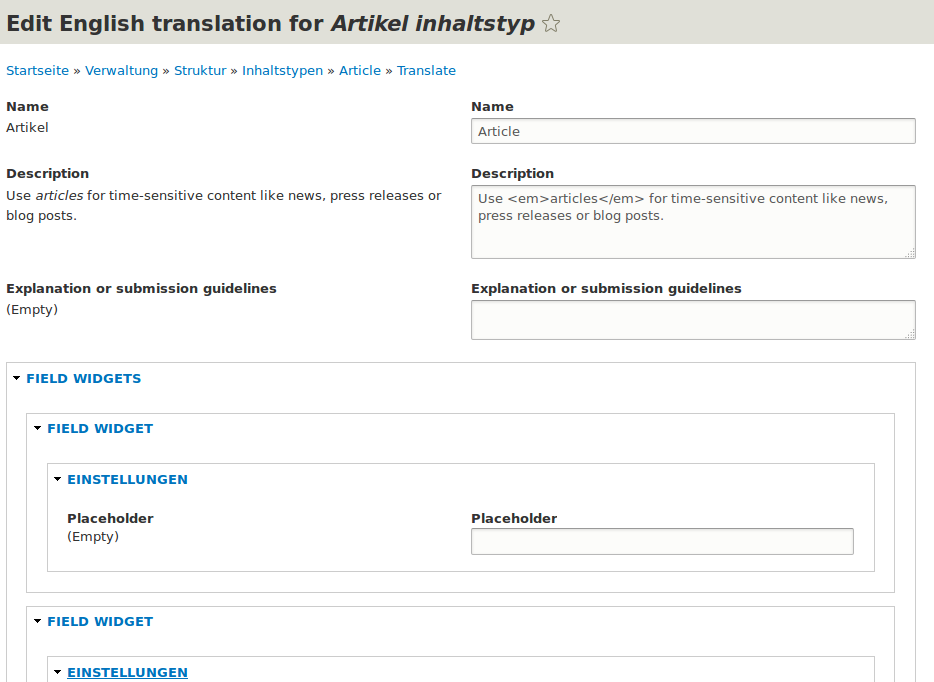Click the empty Explanation or submission guidelines textarea
The width and height of the screenshot is (934, 682).
coord(692,320)
